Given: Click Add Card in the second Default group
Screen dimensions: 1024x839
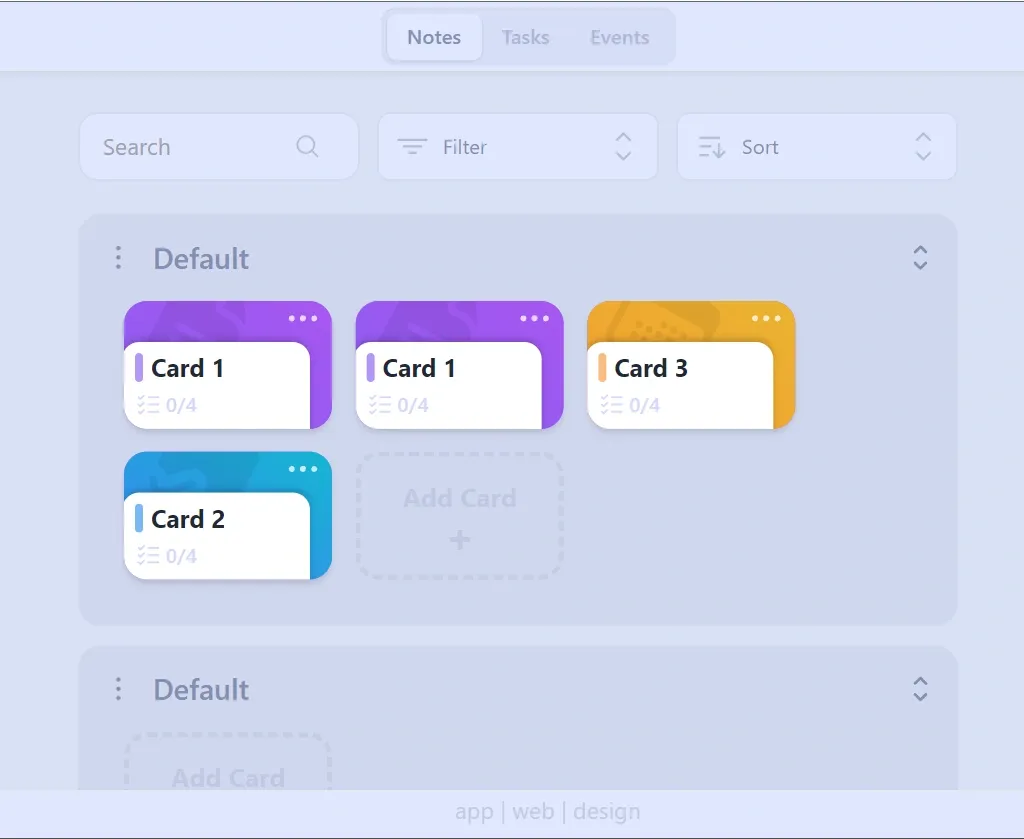Looking at the screenshot, I should pyautogui.click(x=228, y=770).
